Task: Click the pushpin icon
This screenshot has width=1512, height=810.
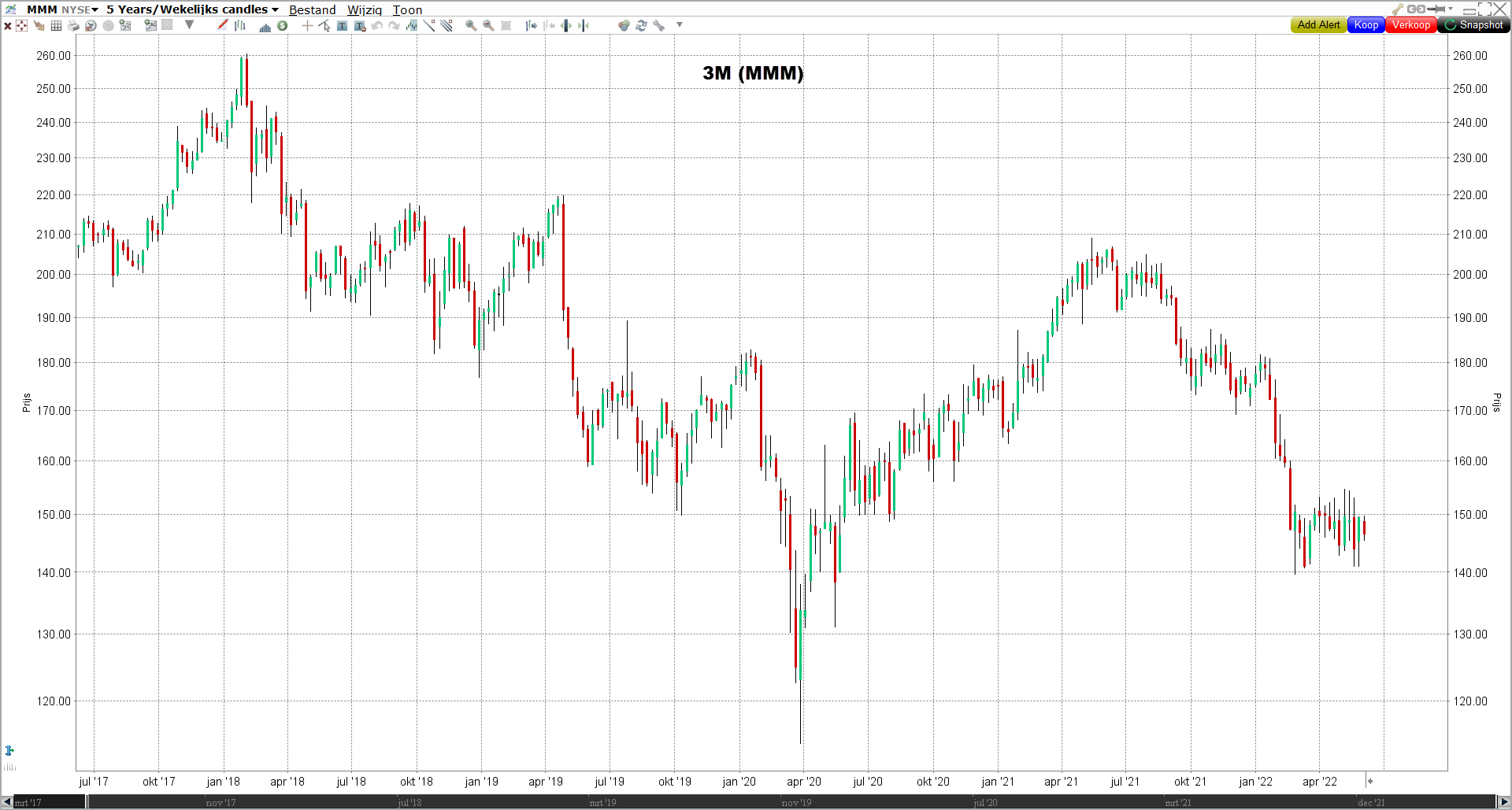Action: point(1436,9)
